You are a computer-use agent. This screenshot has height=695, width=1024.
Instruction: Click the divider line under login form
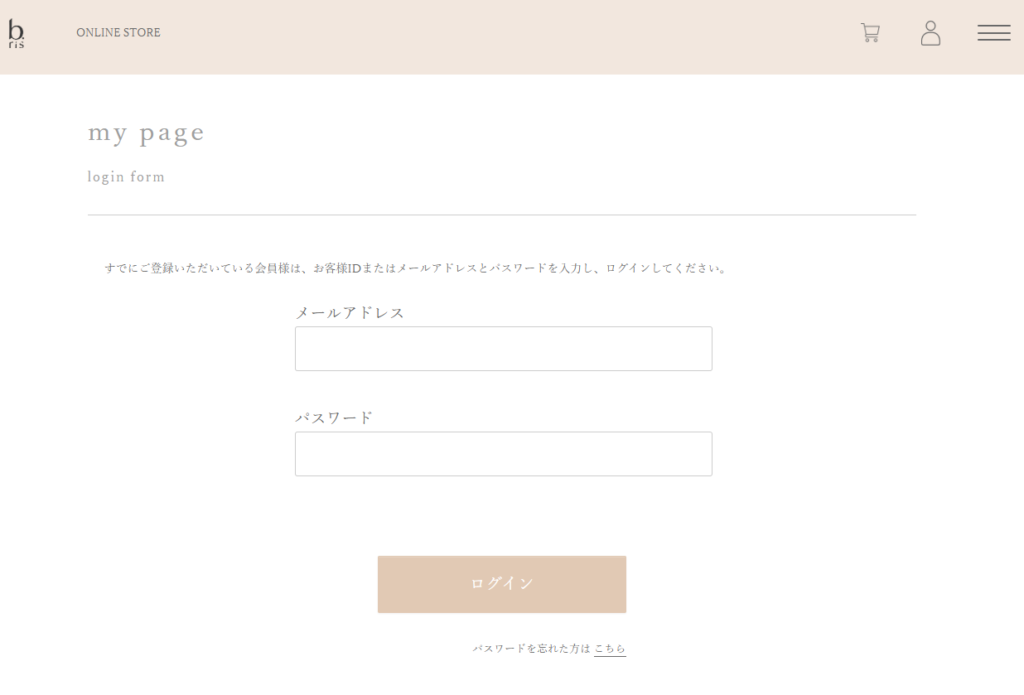point(502,214)
